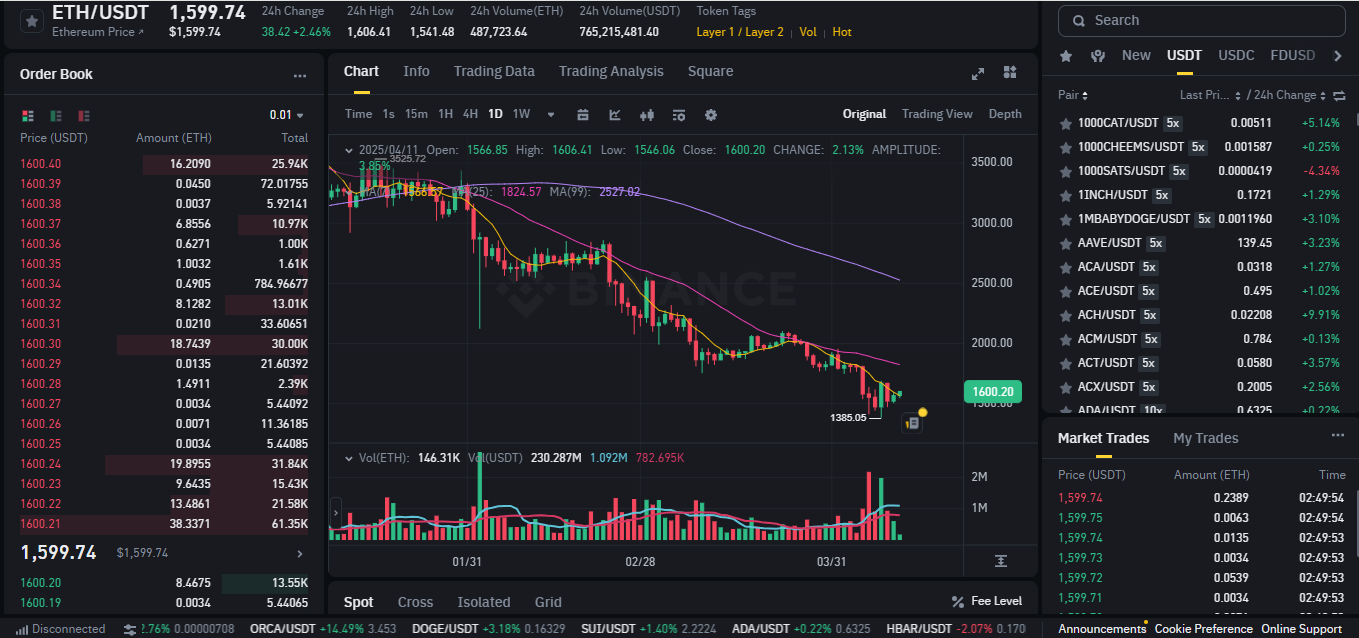
Task: Collapse the Vol(ETH) indicator row chevron
Action: click(348, 458)
